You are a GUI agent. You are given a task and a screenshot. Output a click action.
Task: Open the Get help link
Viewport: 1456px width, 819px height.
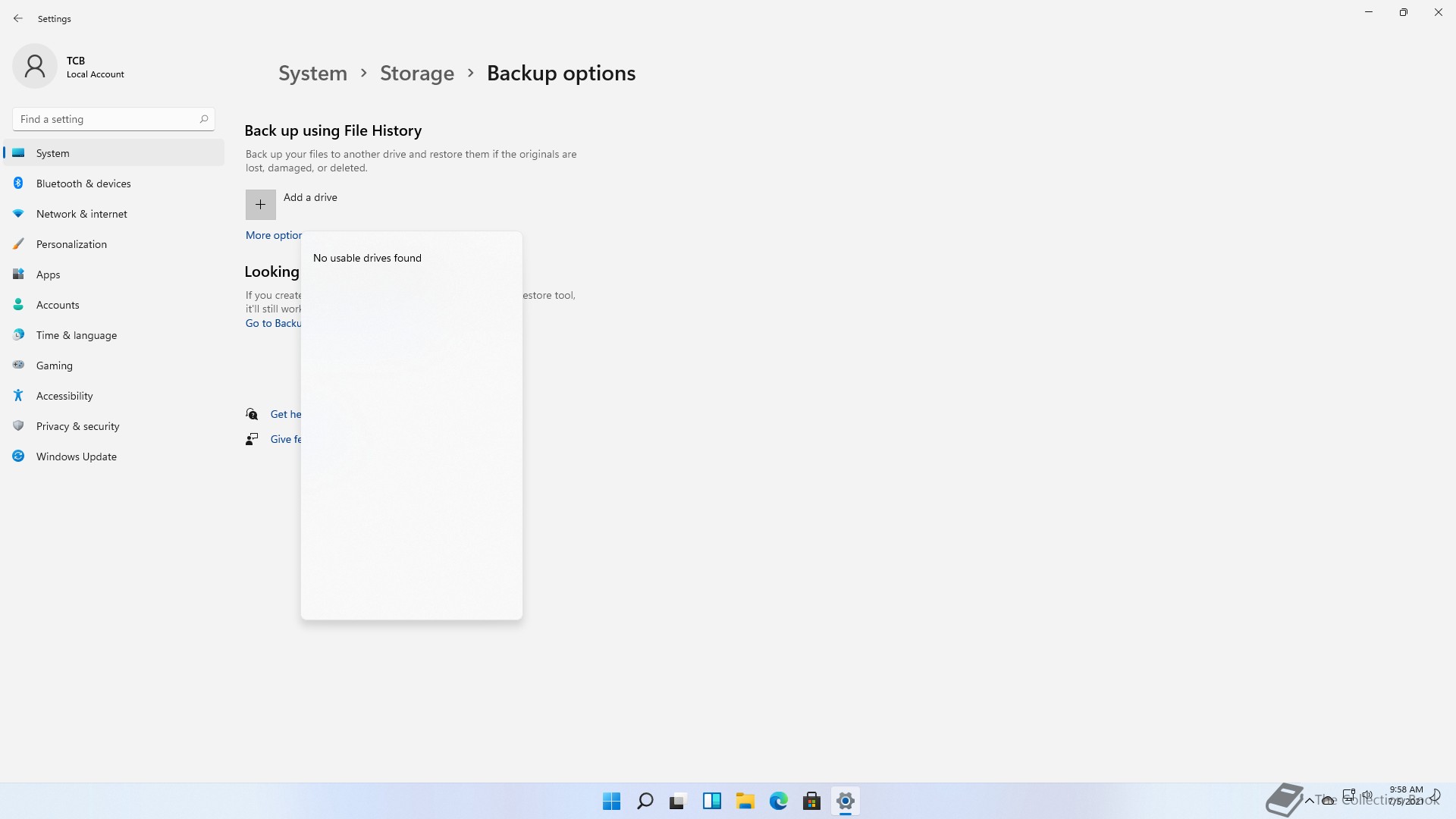click(x=286, y=414)
